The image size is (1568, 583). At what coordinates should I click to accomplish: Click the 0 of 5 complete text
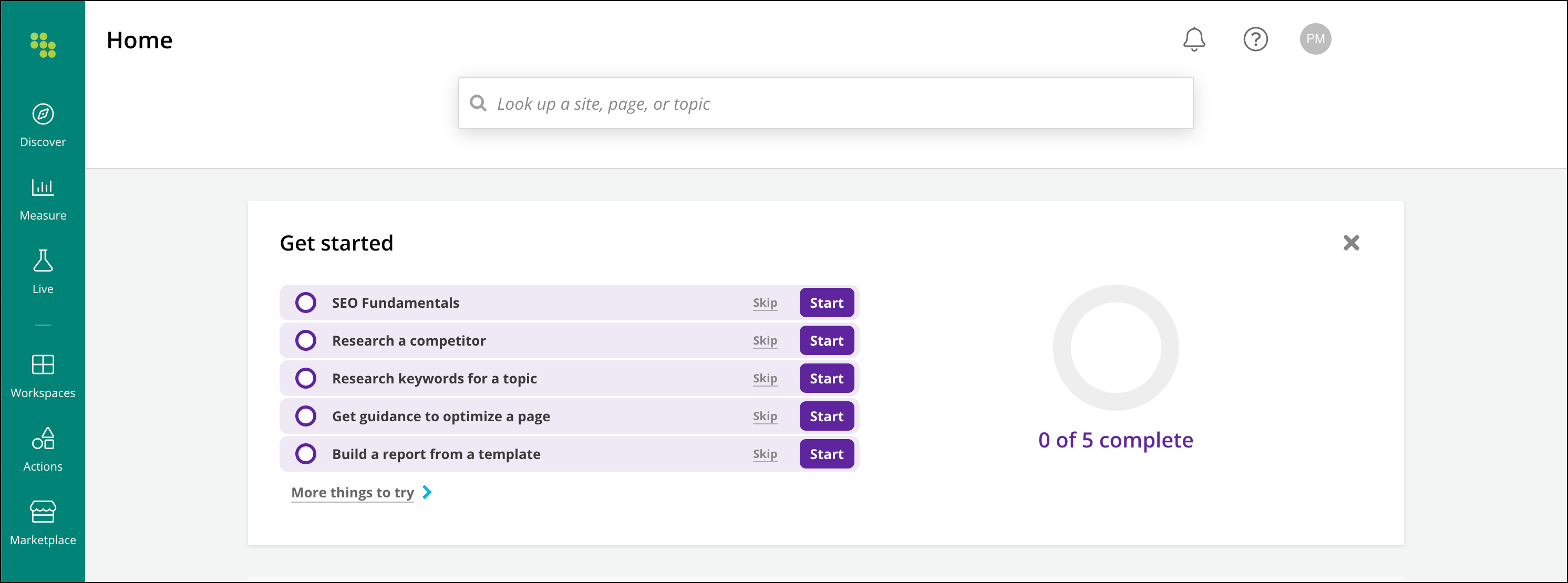1116,440
